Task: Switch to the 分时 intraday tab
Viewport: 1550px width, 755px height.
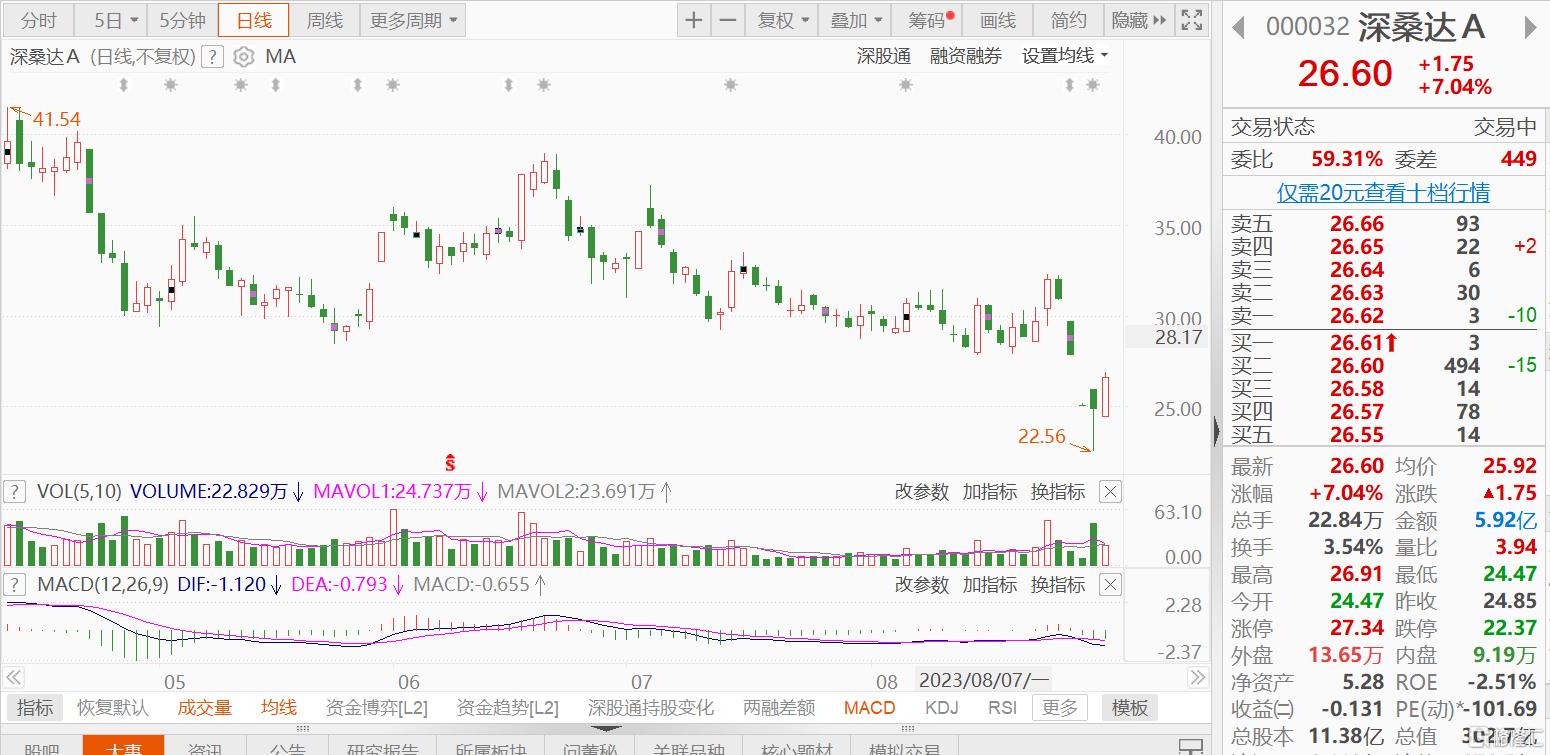Action: tap(39, 20)
